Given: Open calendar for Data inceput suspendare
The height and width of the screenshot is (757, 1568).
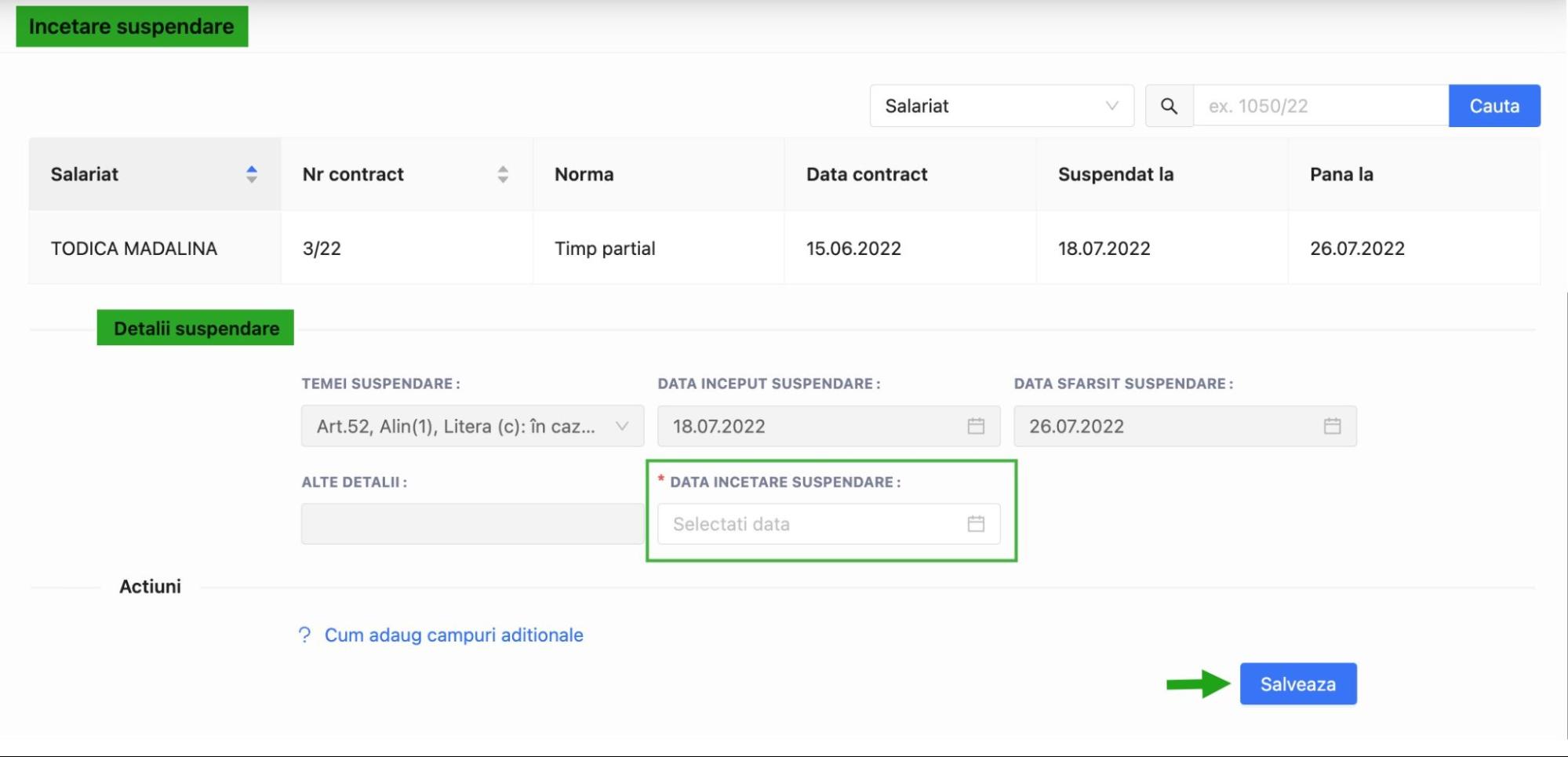Looking at the screenshot, I should click(x=976, y=426).
